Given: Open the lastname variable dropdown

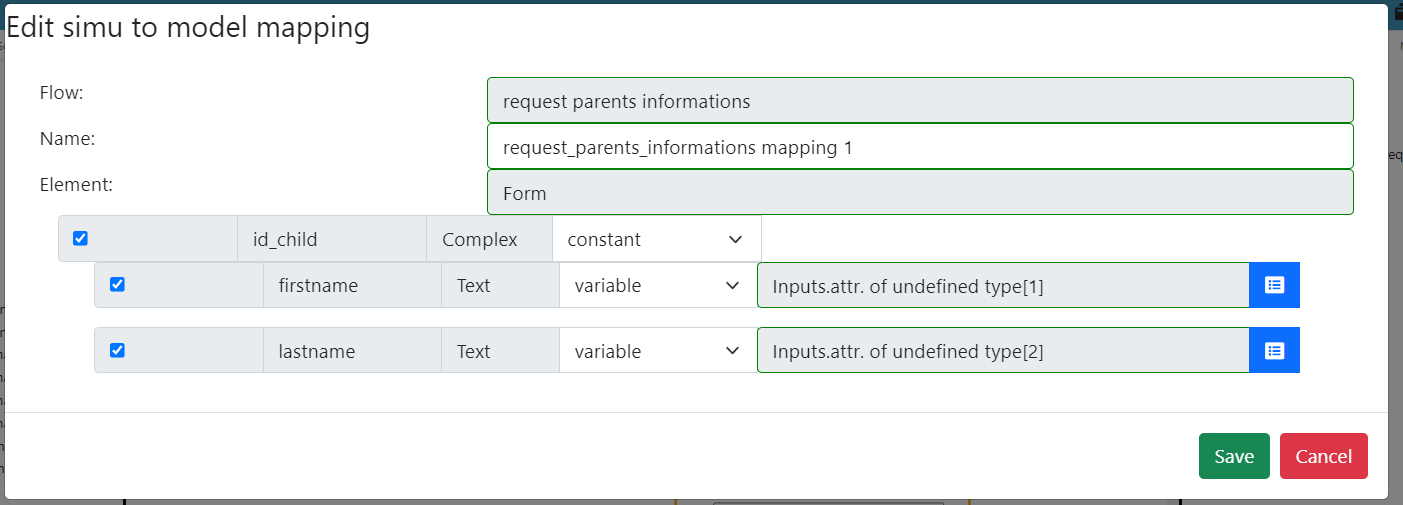Looking at the screenshot, I should [658, 351].
